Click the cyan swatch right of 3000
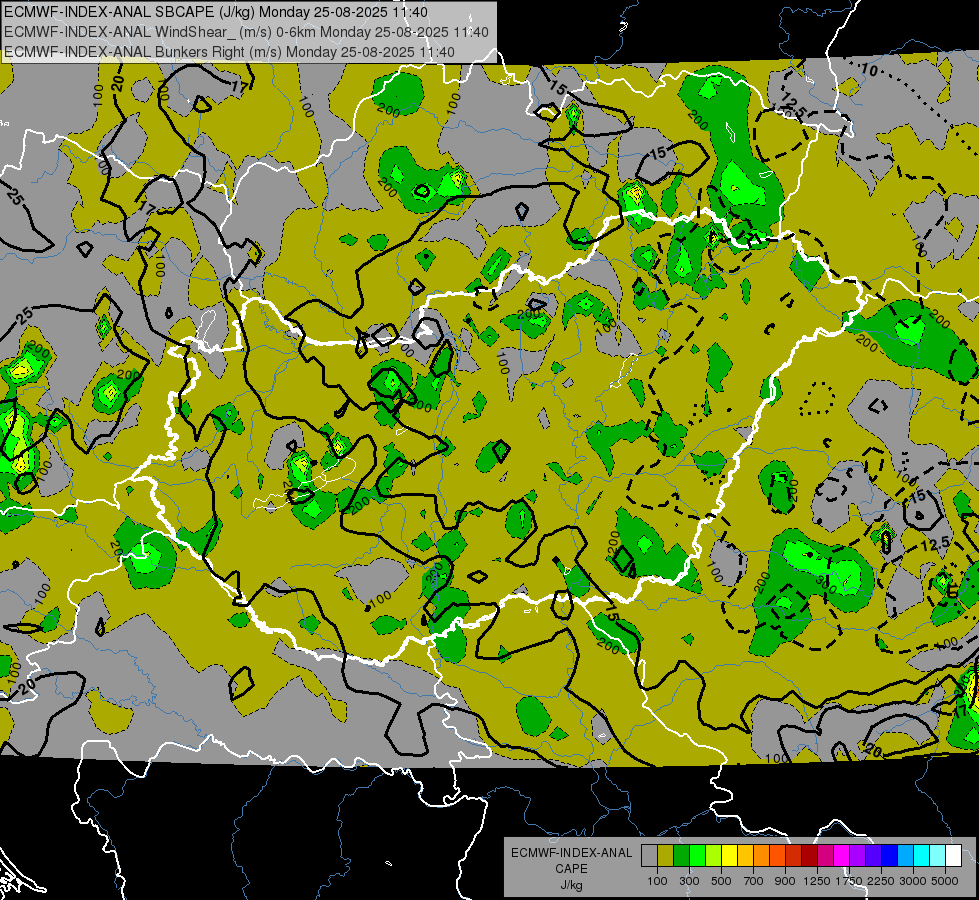 click(x=922, y=855)
